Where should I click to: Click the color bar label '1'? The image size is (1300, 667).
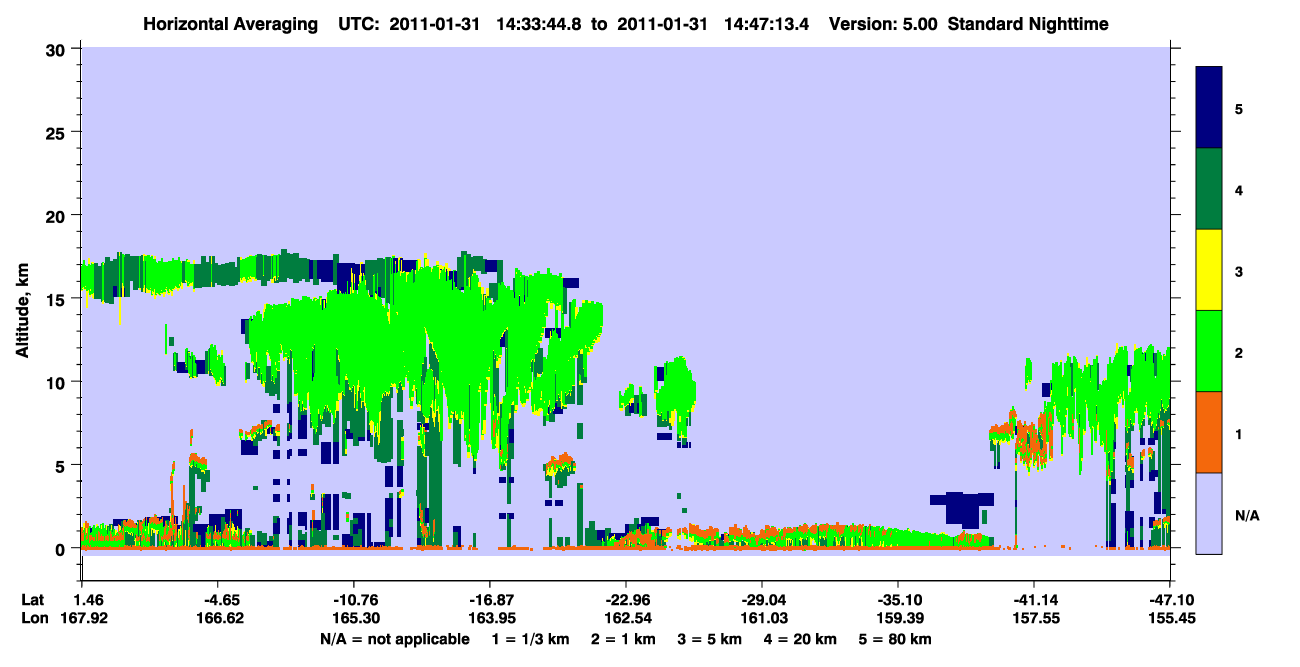pos(1239,432)
